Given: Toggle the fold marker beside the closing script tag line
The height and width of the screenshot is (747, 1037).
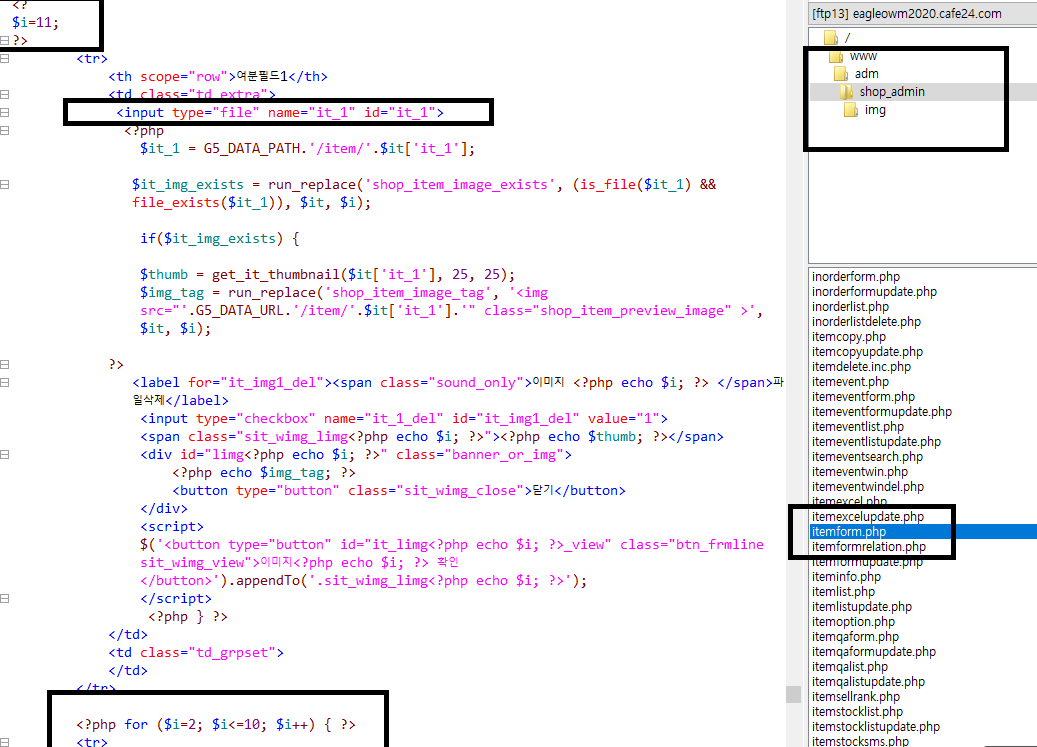Looking at the screenshot, I should 5,598.
